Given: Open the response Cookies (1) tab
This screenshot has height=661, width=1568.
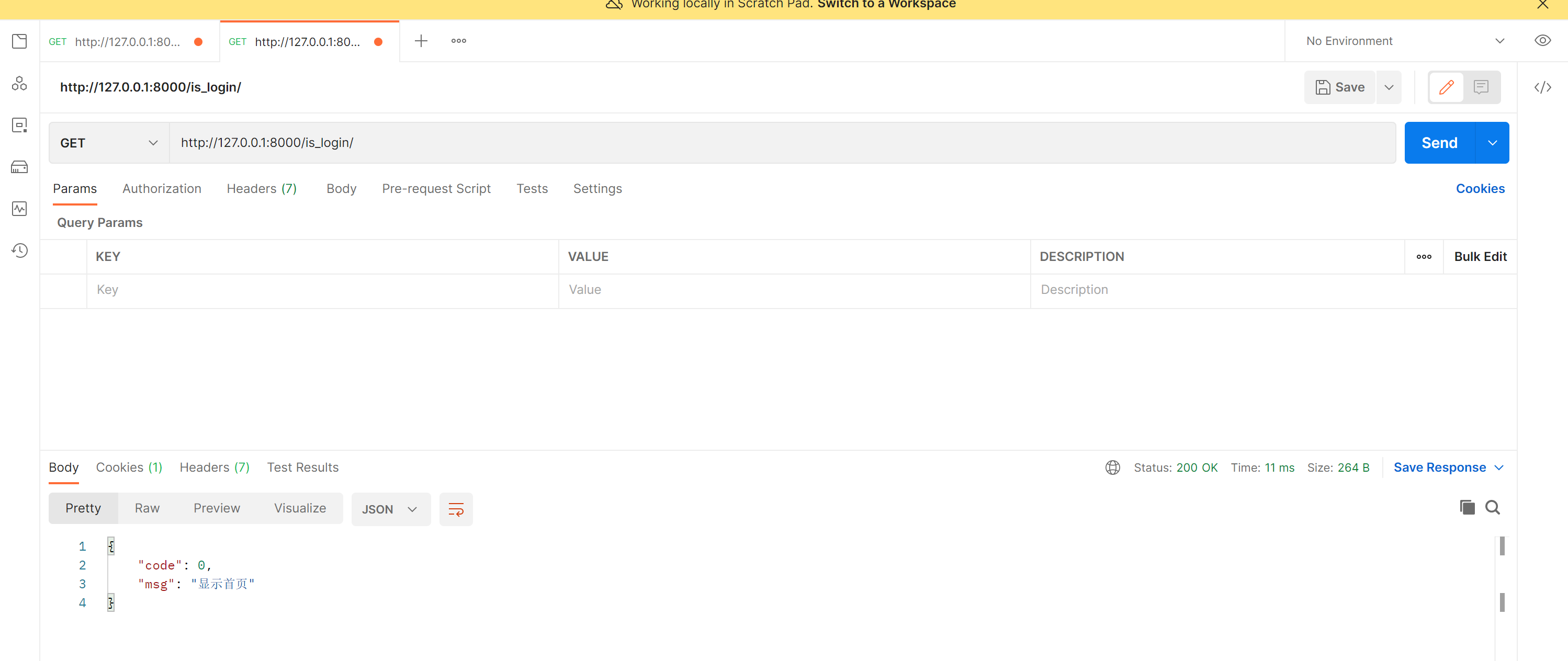Looking at the screenshot, I should click(x=129, y=468).
